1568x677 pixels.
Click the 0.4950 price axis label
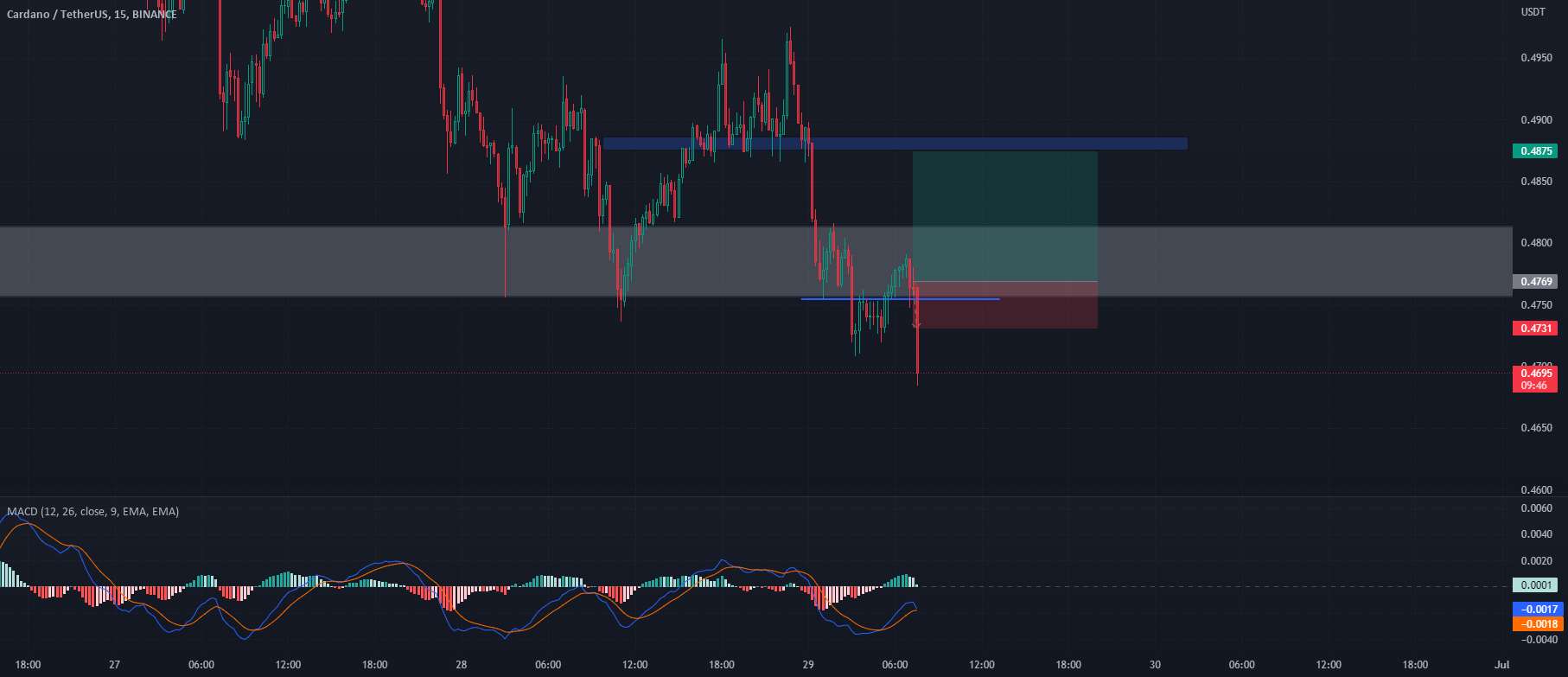pos(1536,59)
